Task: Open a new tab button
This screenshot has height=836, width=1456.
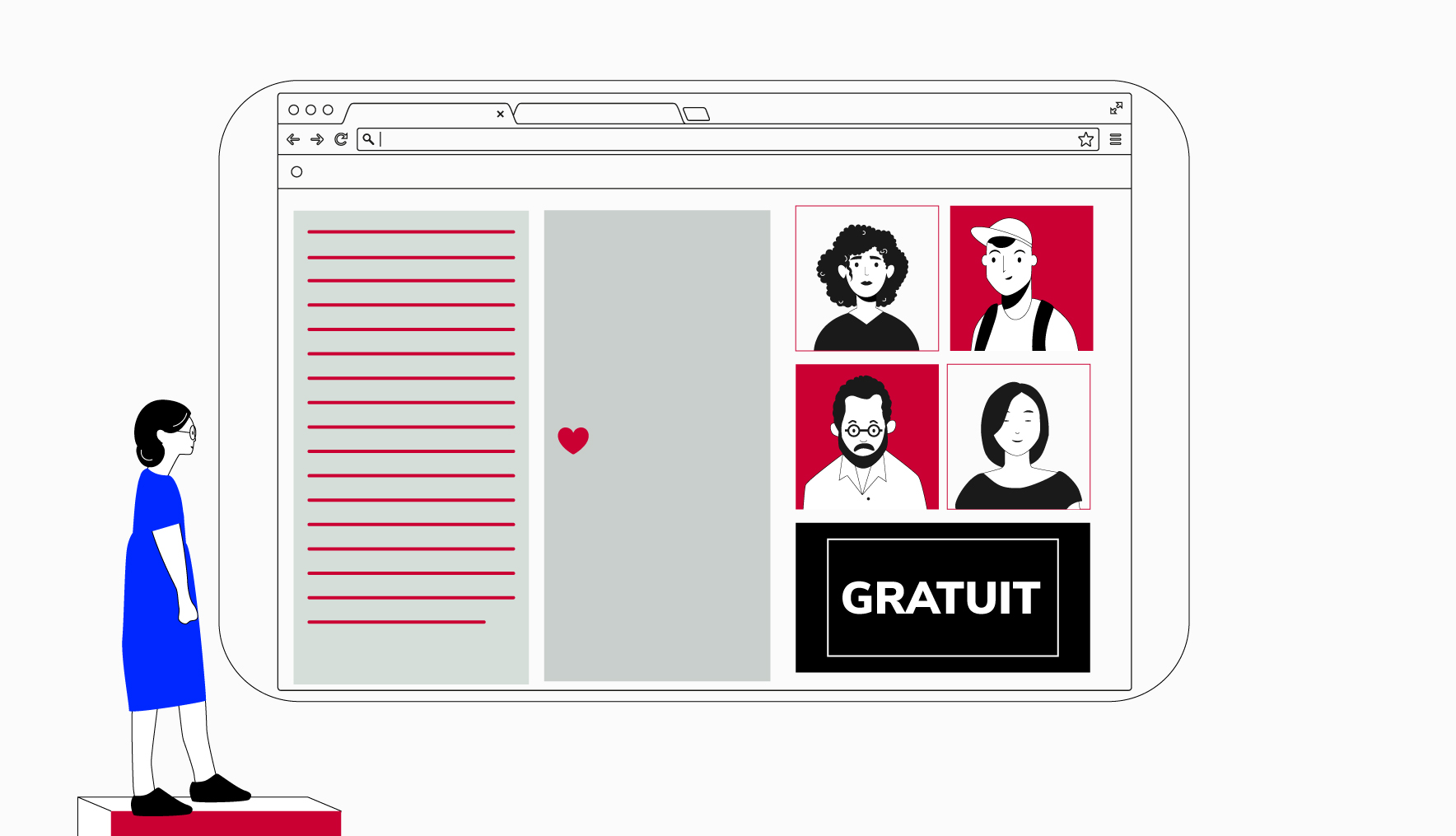Action: [x=697, y=114]
